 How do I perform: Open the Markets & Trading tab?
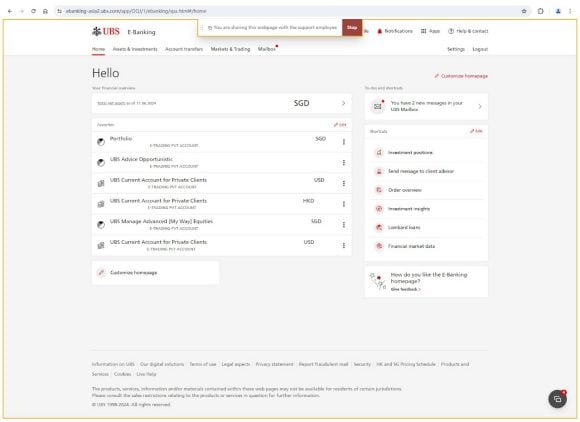tap(230, 49)
